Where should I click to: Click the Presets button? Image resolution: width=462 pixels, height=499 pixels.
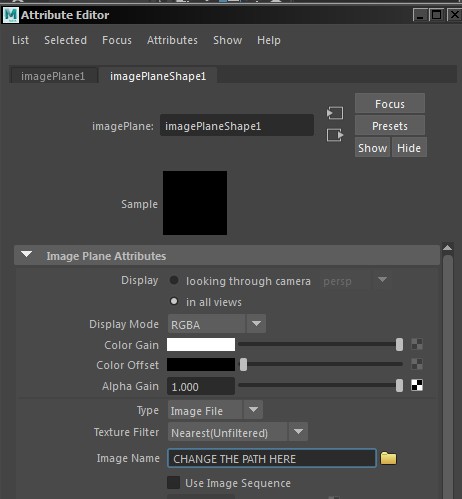click(390, 126)
